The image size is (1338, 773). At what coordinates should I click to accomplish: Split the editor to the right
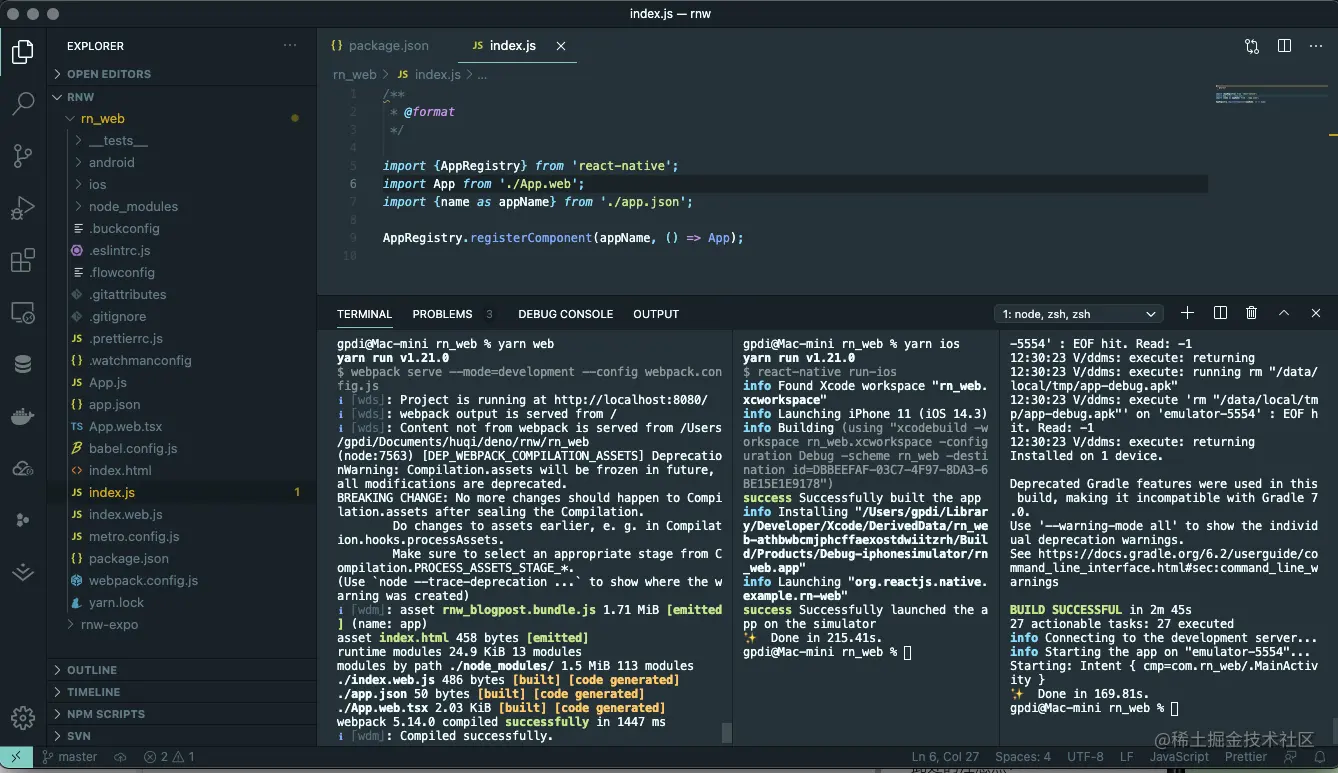[1285, 46]
